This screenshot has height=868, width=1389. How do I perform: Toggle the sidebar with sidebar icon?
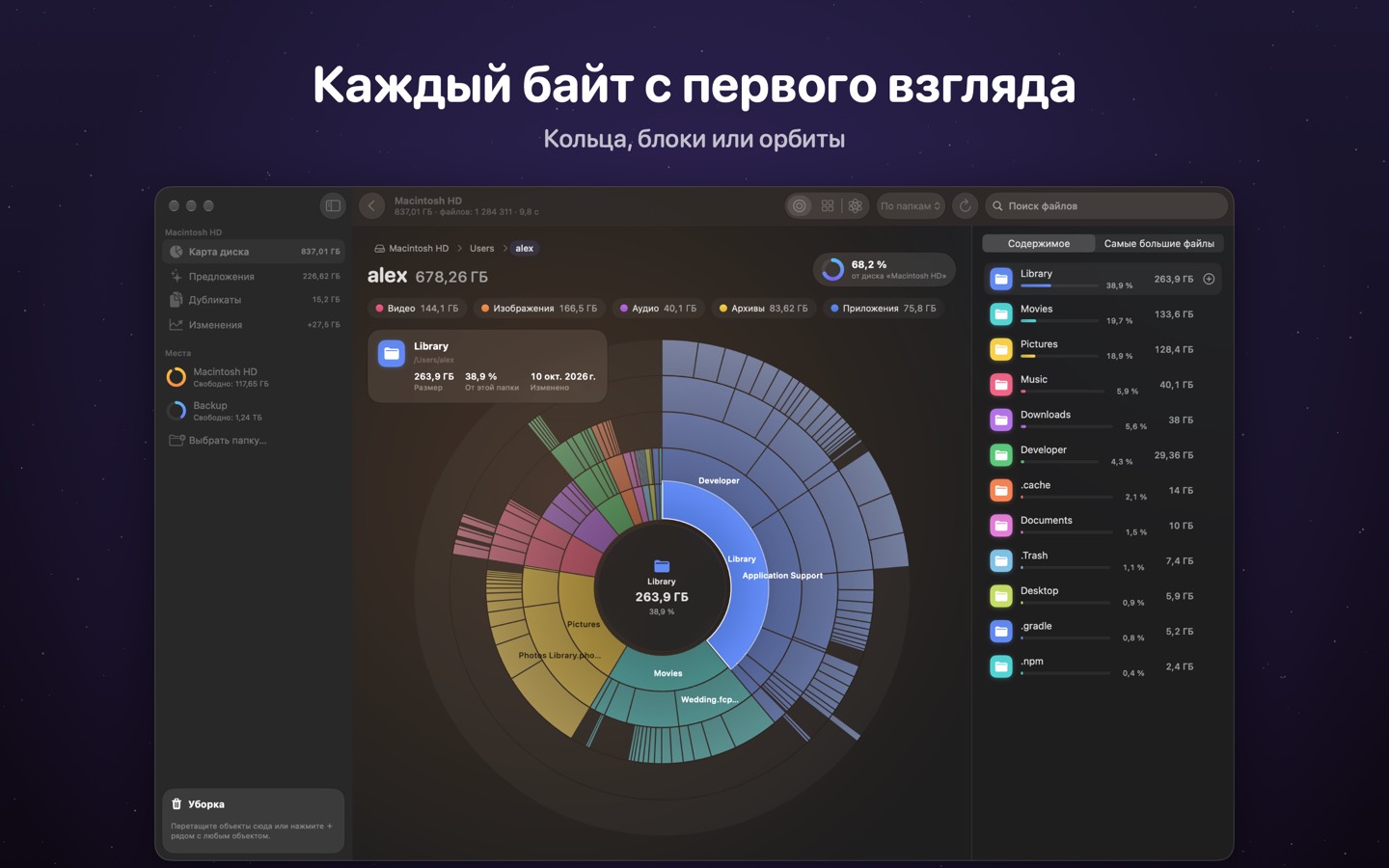pos(333,205)
